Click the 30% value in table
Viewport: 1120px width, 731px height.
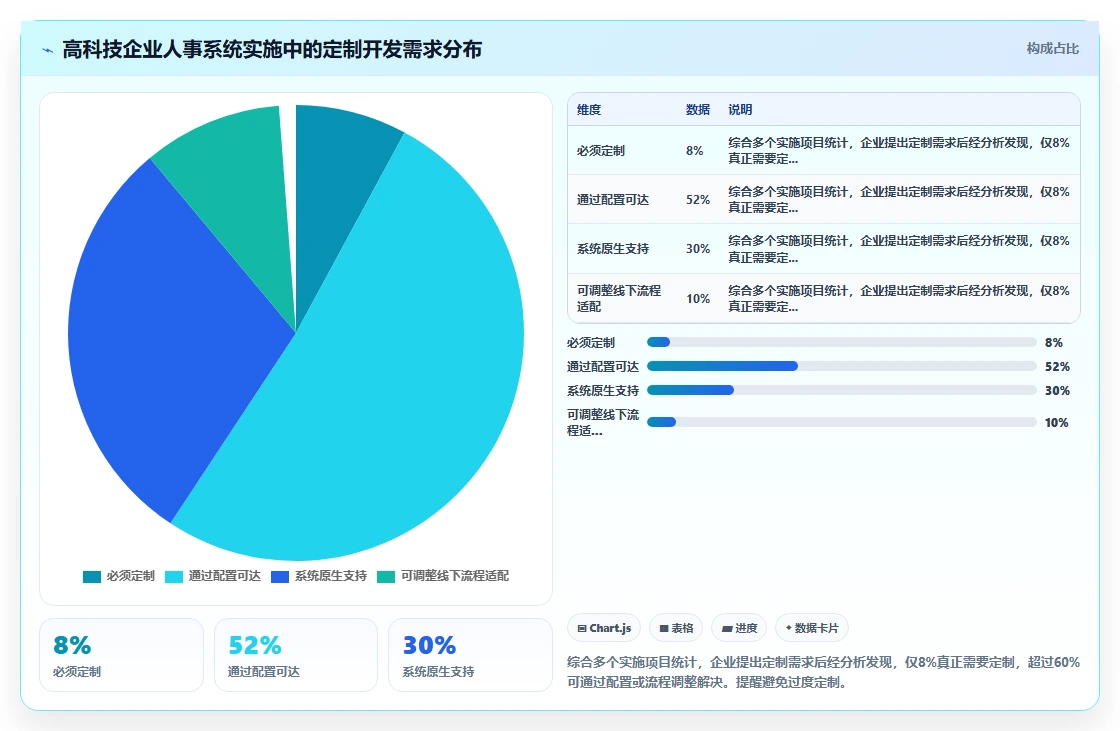(x=698, y=249)
